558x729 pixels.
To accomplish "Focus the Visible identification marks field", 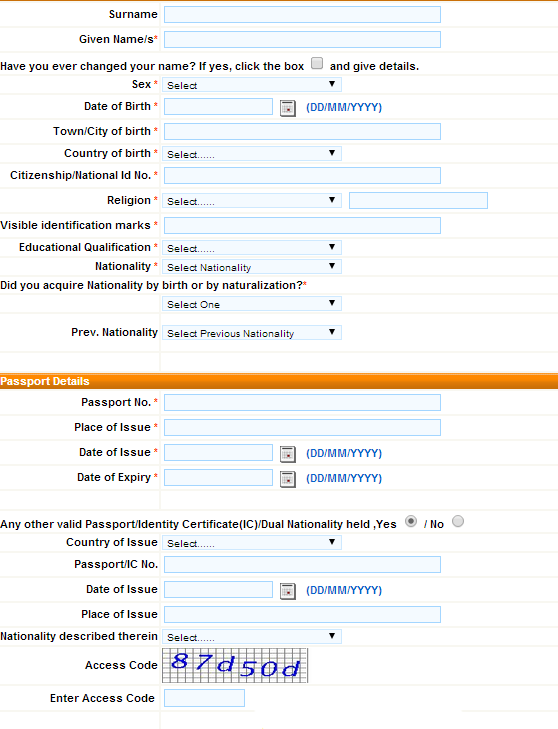I will click(x=302, y=225).
